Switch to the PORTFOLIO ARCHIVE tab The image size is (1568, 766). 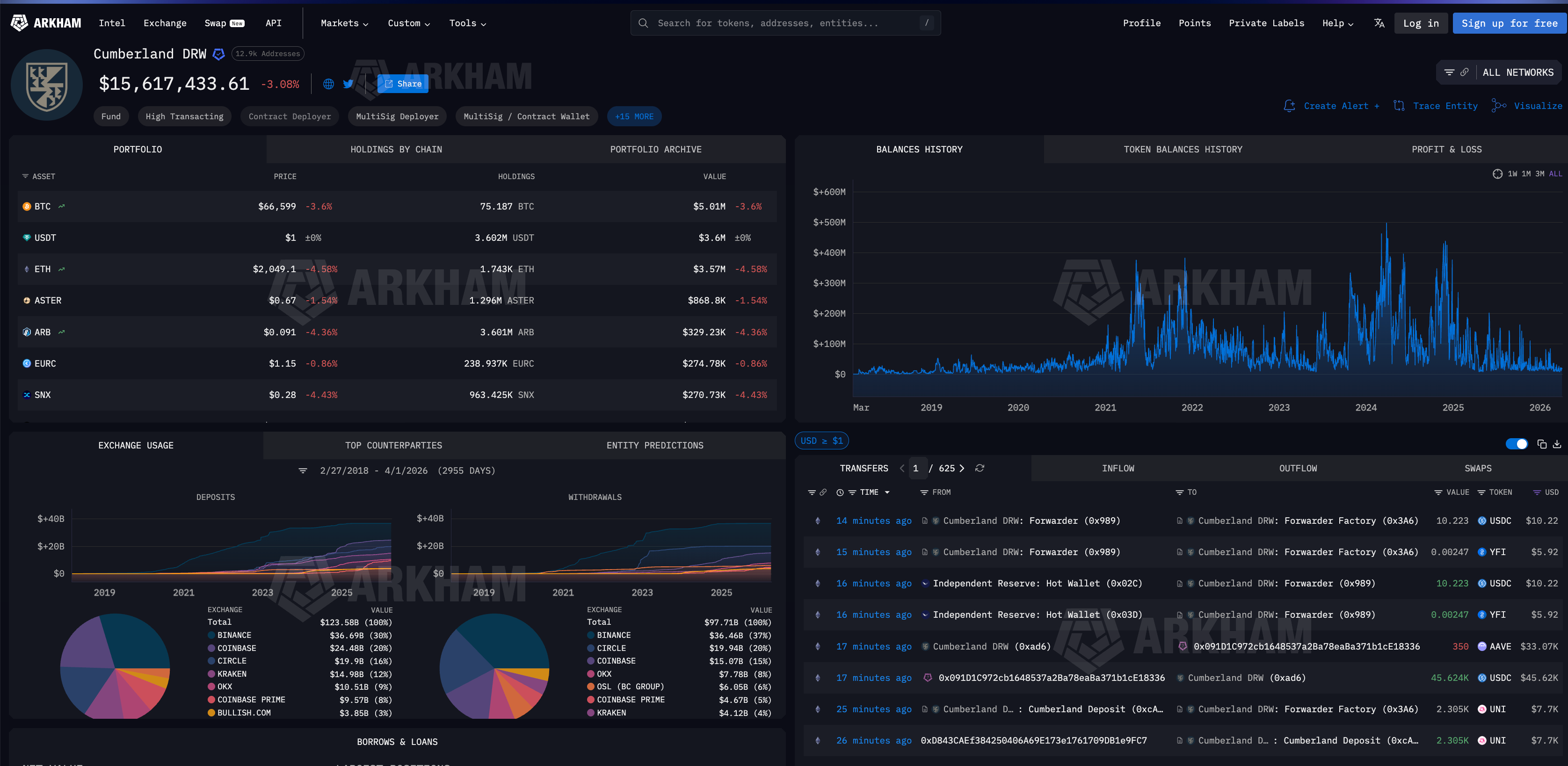[655, 150]
